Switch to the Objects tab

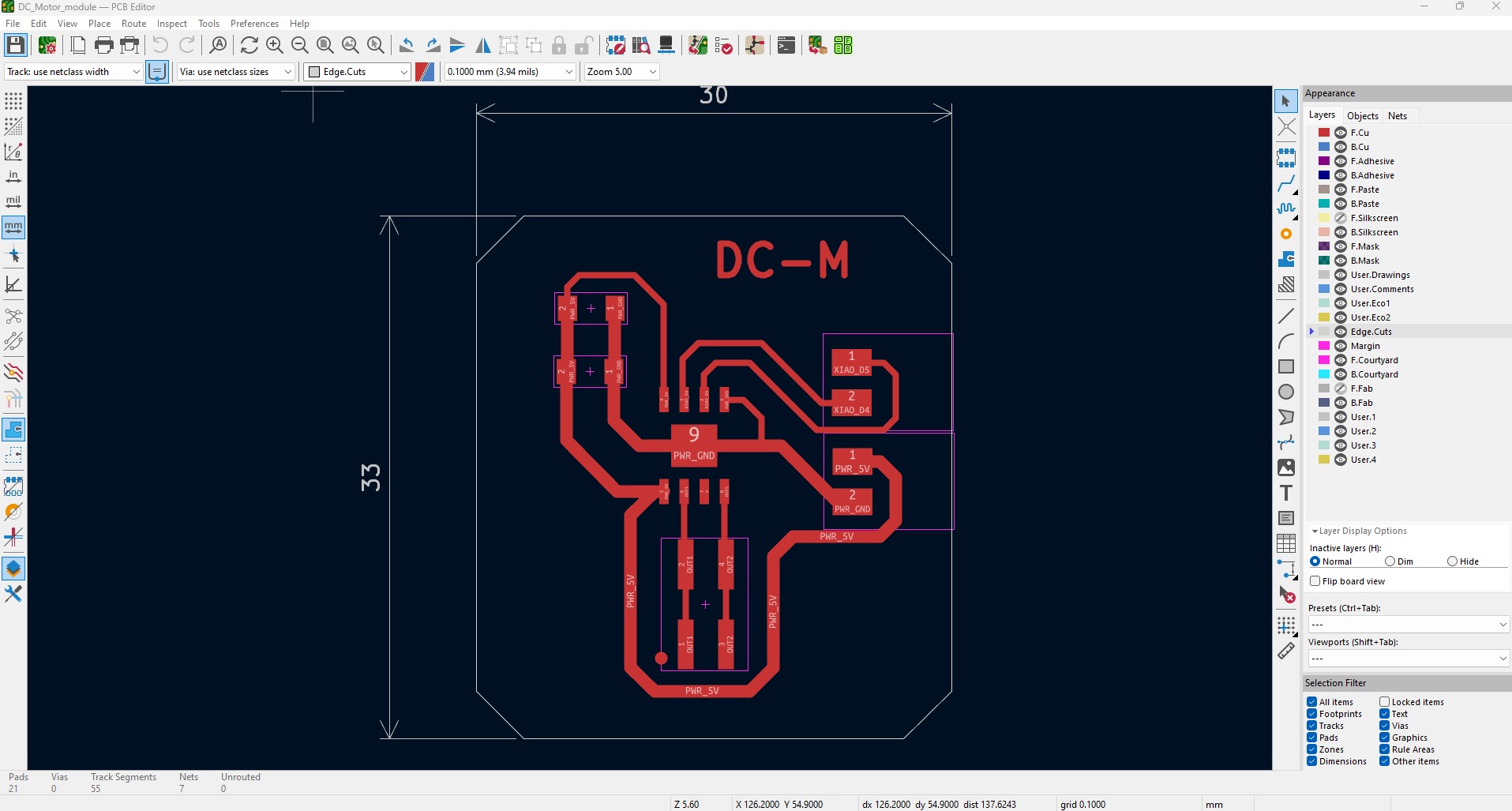point(1363,115)
